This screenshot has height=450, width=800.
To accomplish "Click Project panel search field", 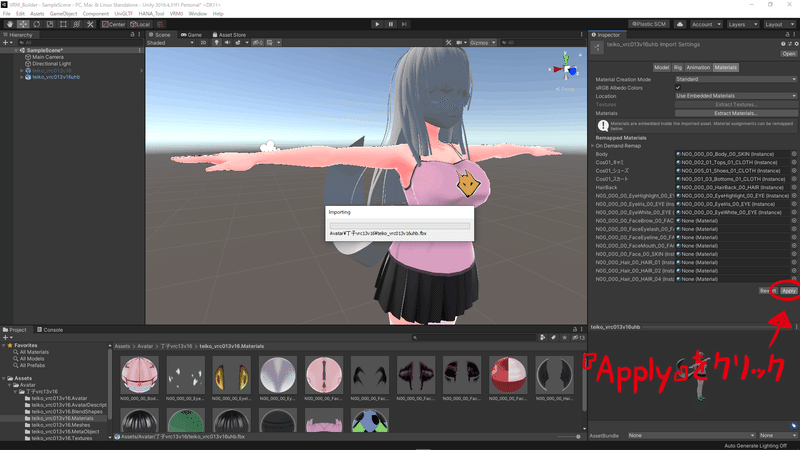I will (473, 337).
